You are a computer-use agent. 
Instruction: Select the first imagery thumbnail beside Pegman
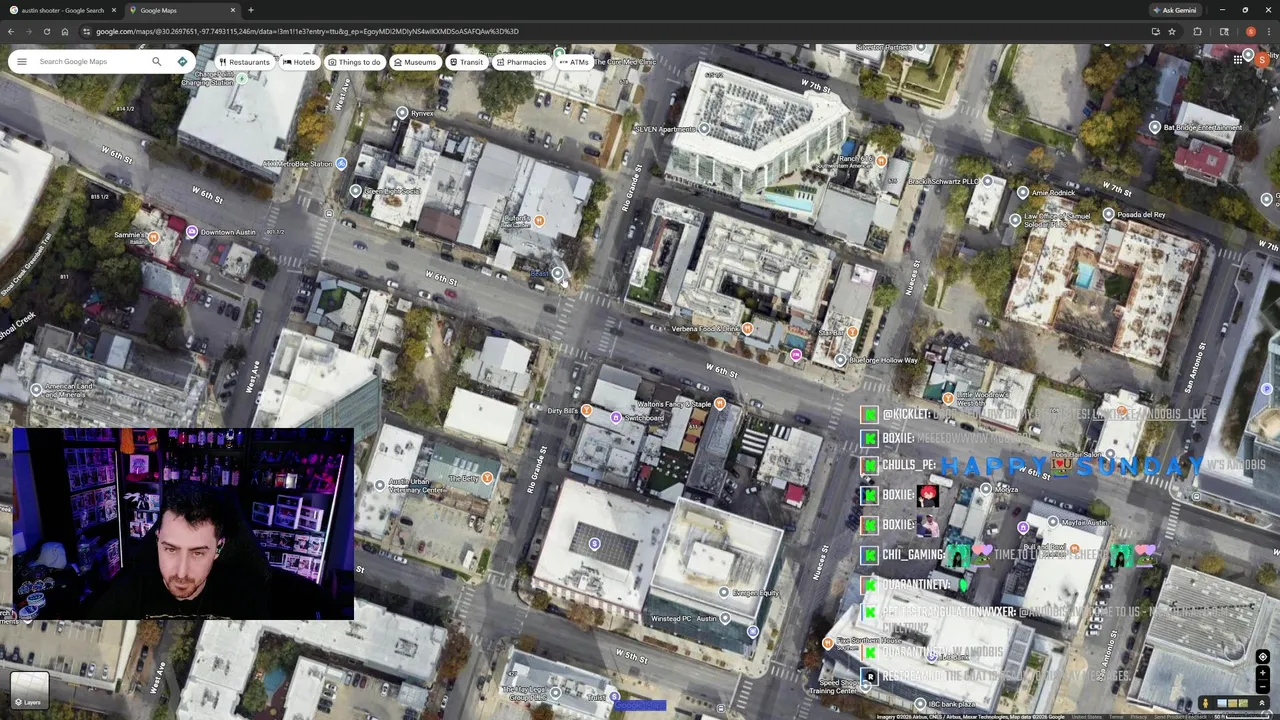tap(1223, 703)
